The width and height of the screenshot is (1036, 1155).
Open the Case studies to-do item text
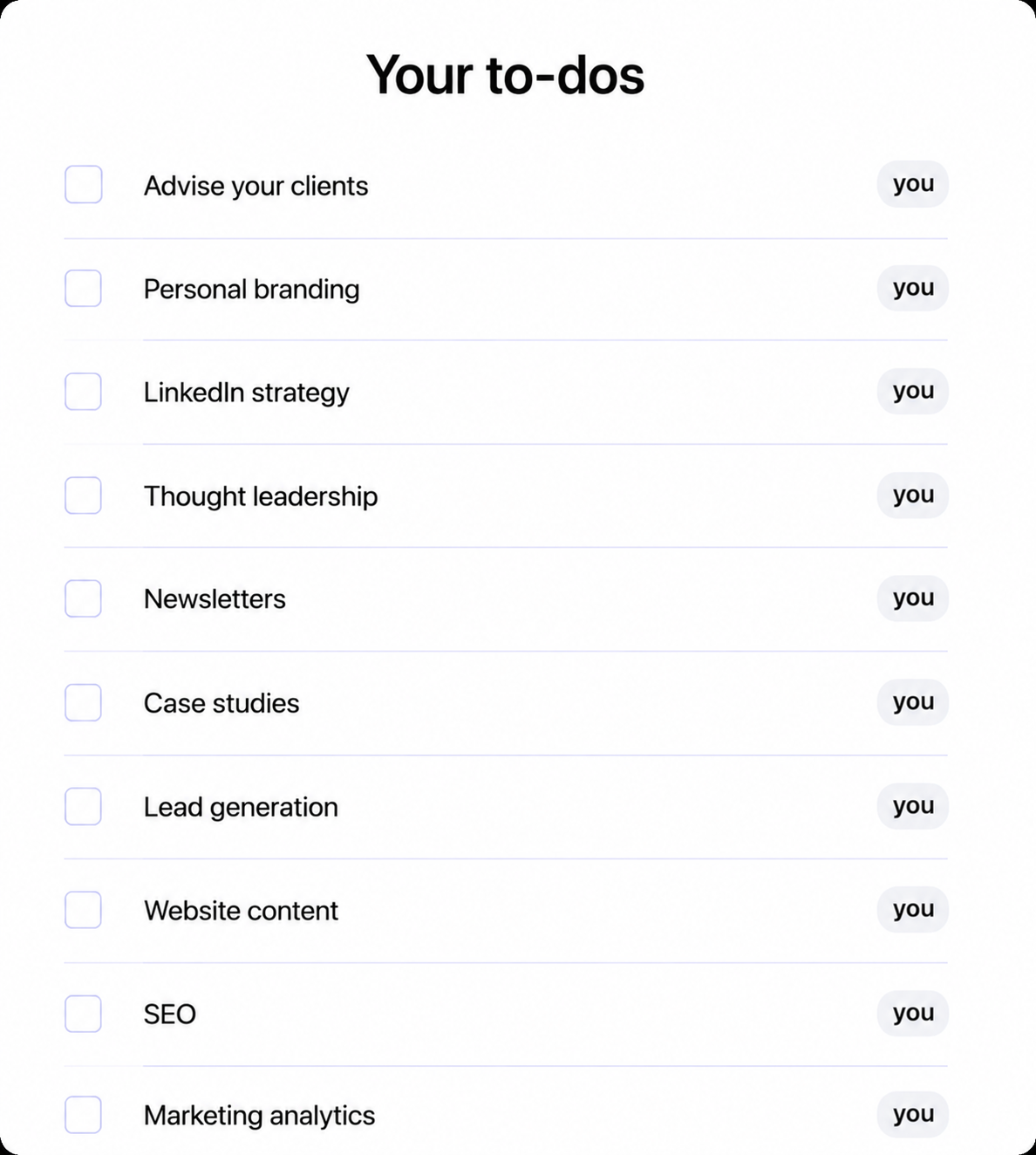(222, 703)
